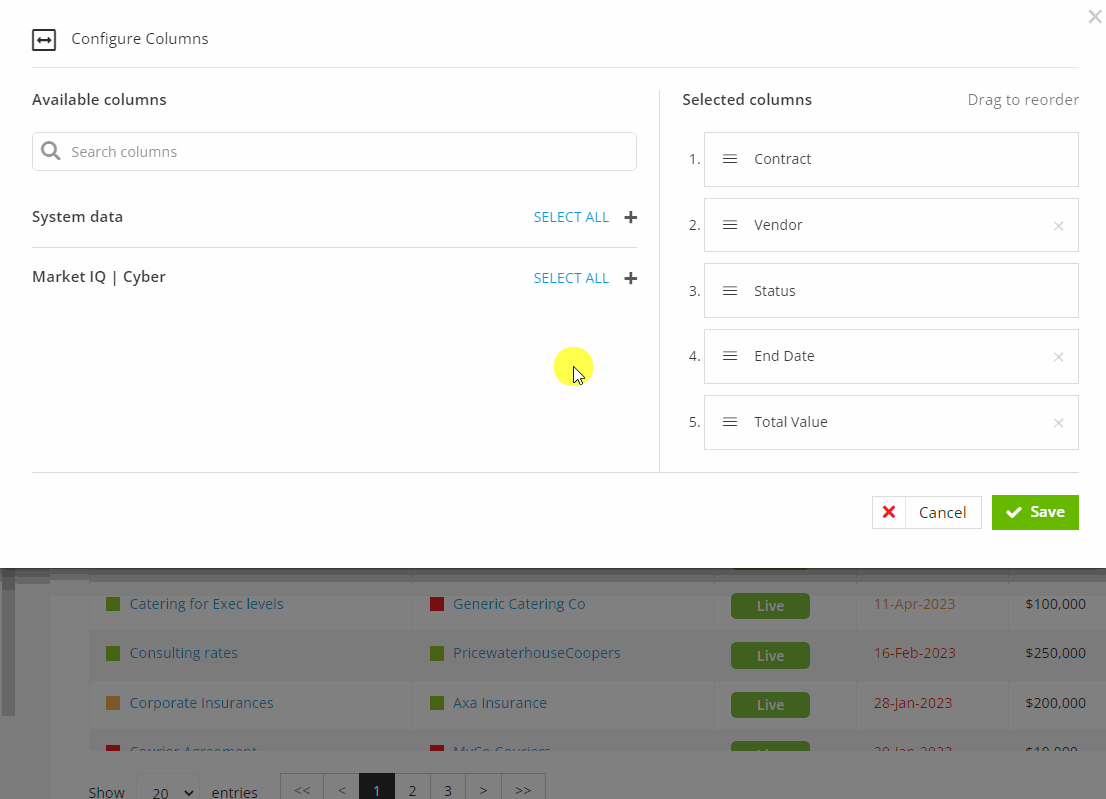
Task: Open the Consulting rates contract
Action: pyautogui.click(x=183, y=652)
